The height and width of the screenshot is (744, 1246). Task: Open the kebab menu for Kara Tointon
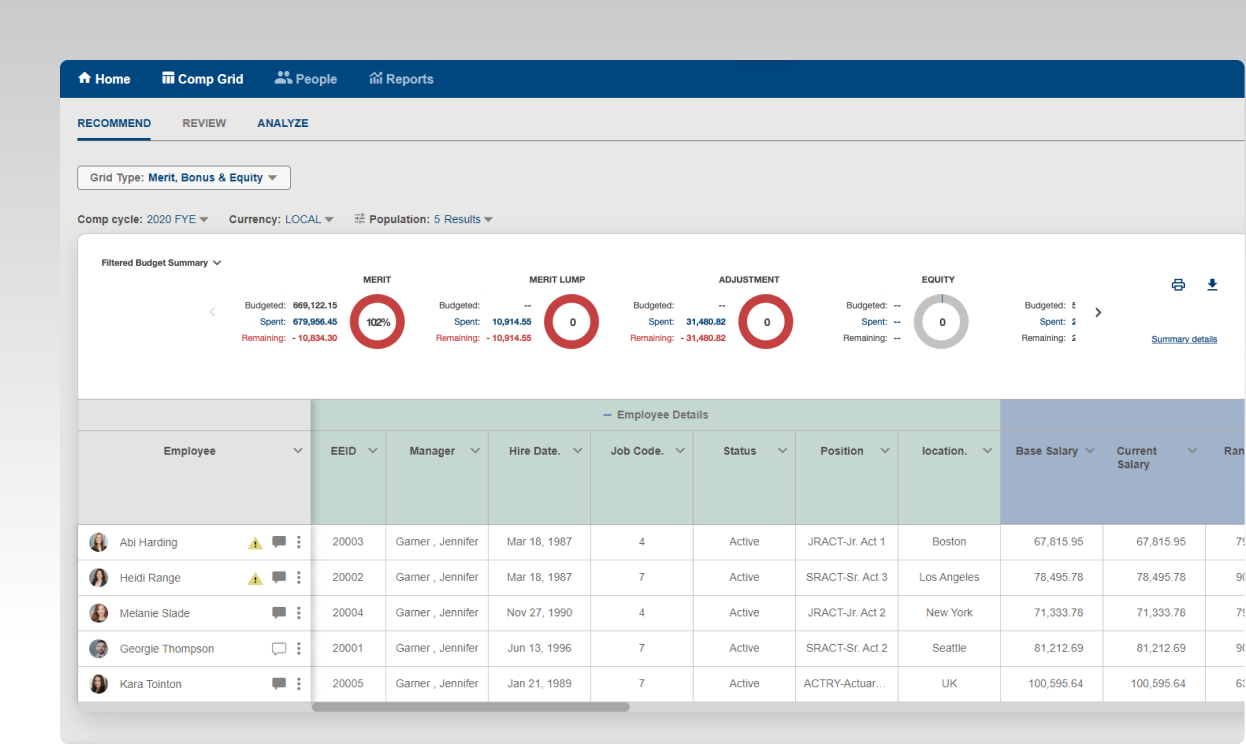point(298,683)
